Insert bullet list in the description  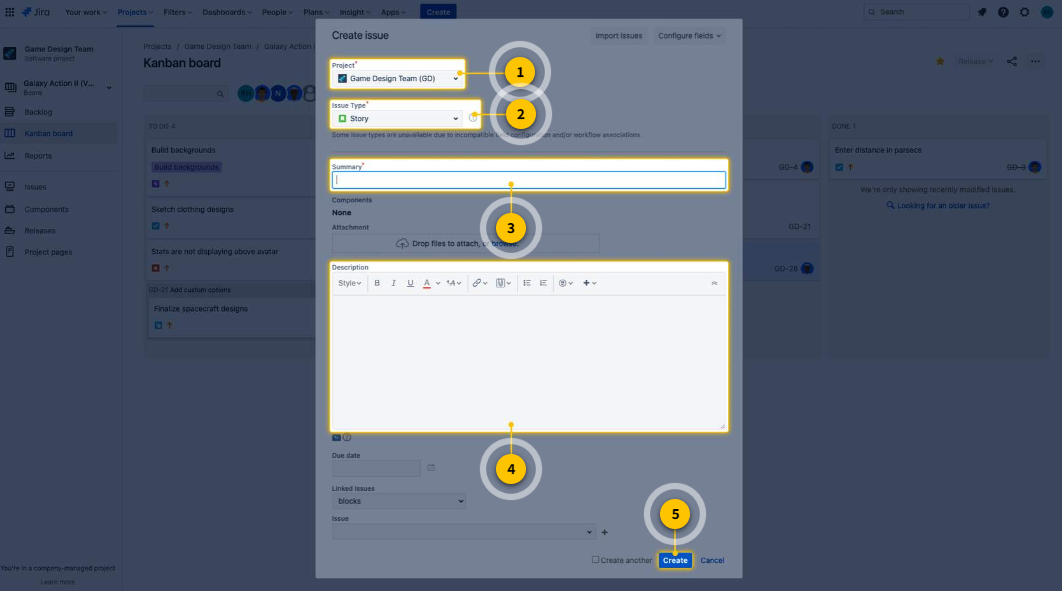coord(527,283)
